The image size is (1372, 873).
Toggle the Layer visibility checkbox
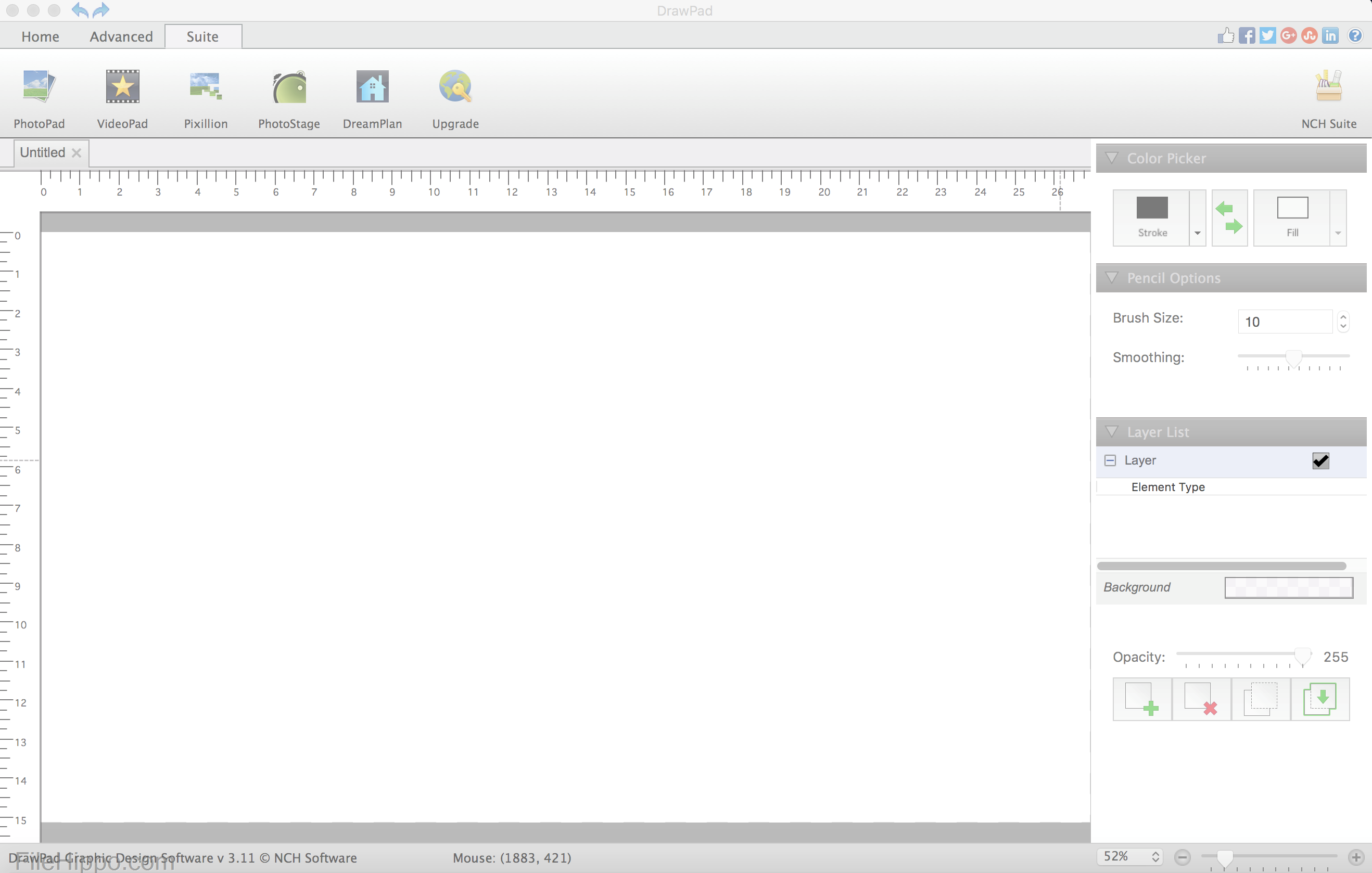pyautogui.click(x=1321, y=460)
